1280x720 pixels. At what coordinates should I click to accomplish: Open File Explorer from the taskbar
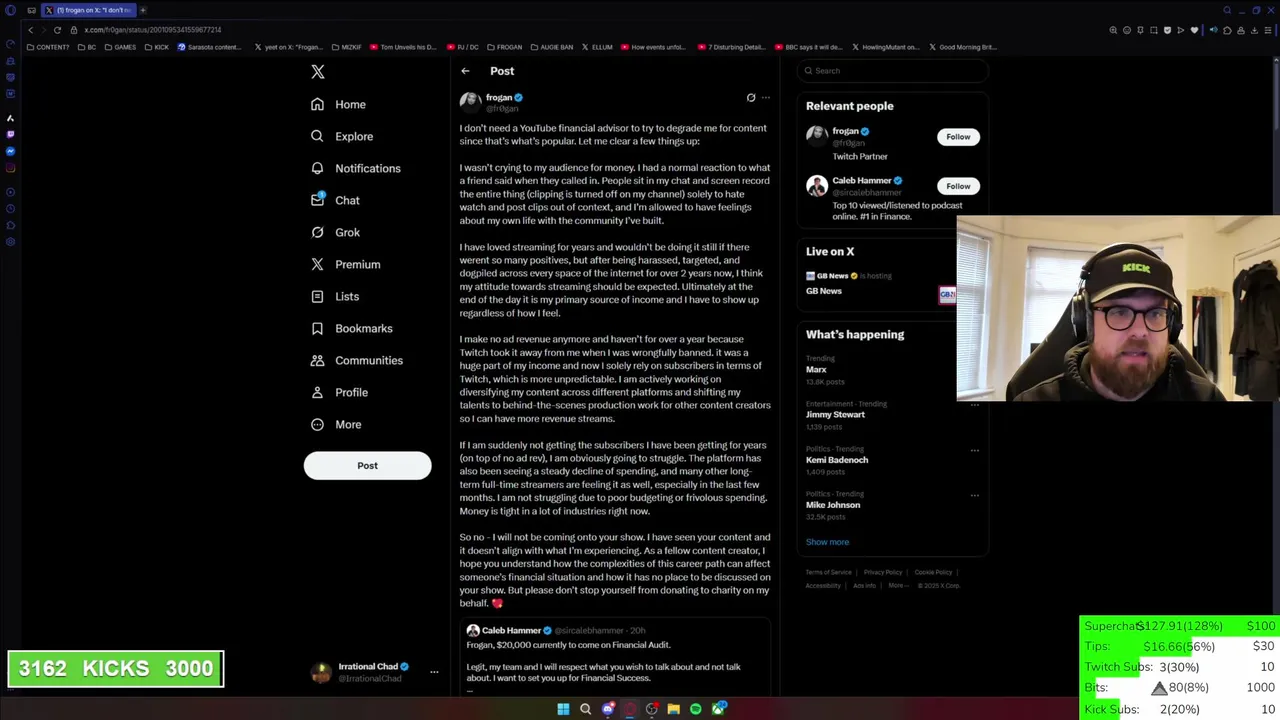click(x=674, y=709)
